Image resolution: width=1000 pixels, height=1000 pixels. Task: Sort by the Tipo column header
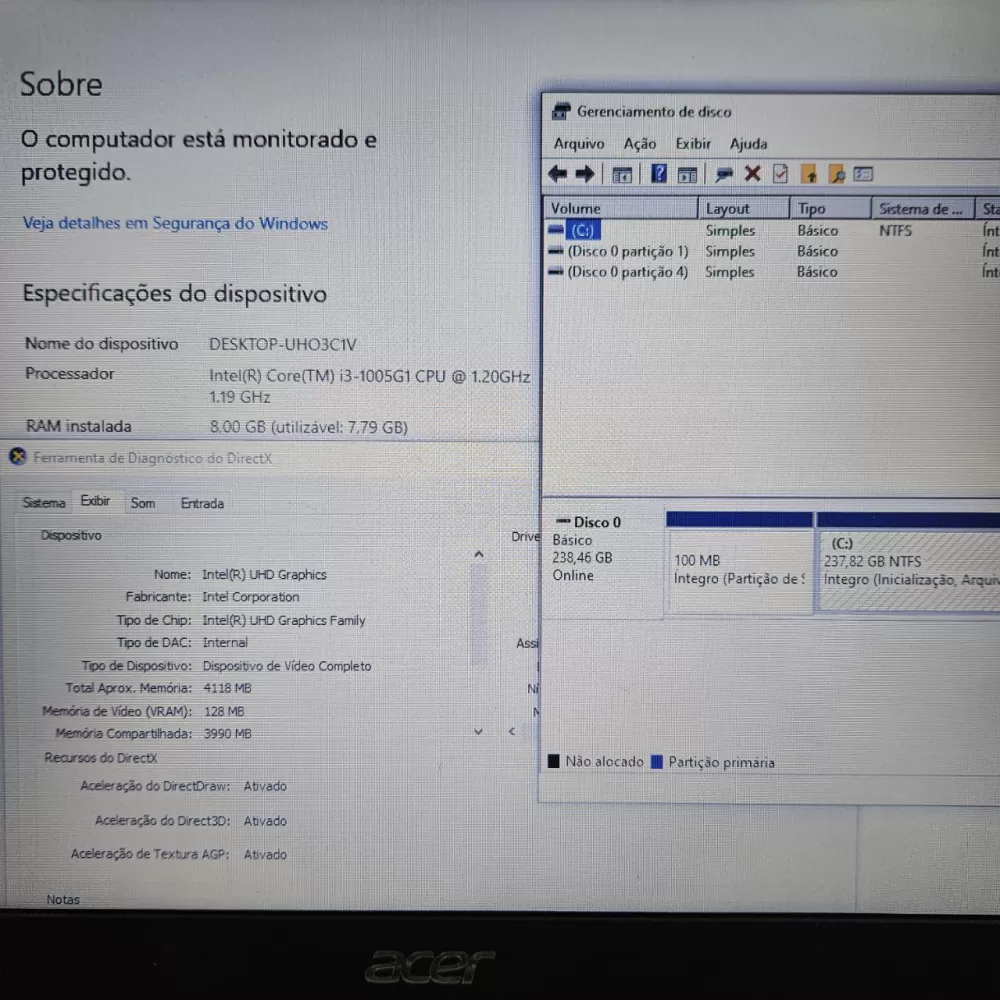(x=831, y=208)
